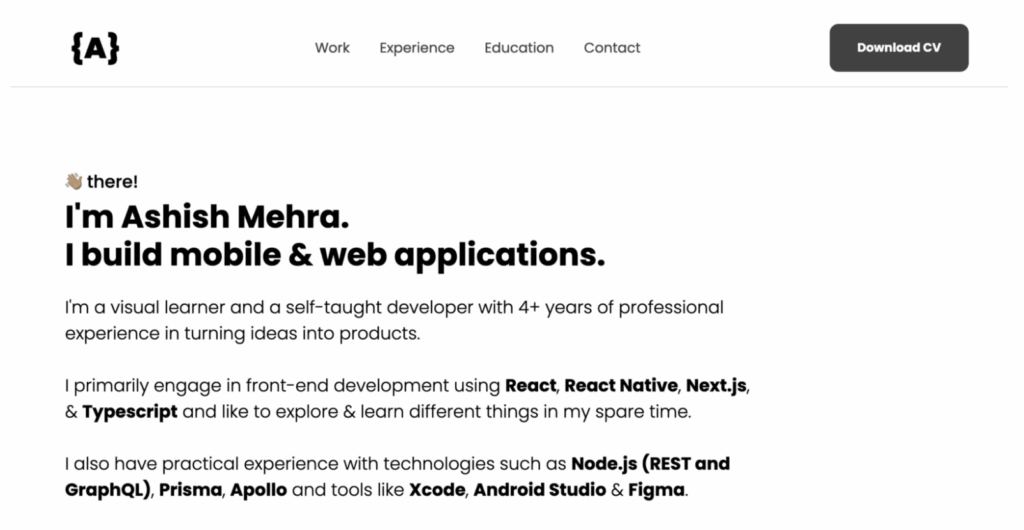Go to the Experience section
This screenshot has width=1024, height=530.
417,48
